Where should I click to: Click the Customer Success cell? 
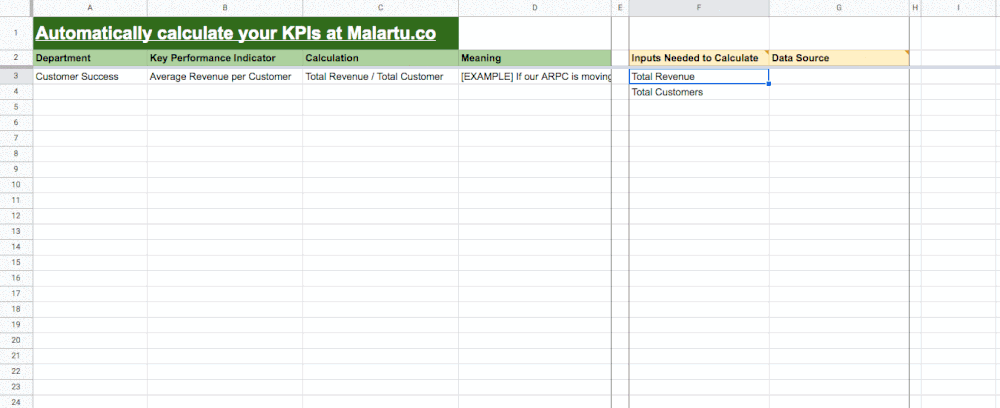click(x=90, y=76)
